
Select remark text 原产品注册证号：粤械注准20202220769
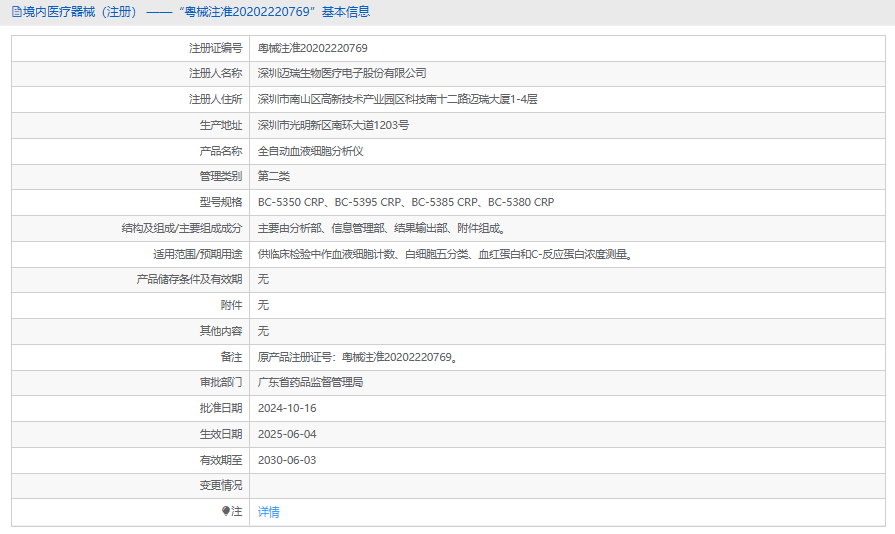point(358,357)
